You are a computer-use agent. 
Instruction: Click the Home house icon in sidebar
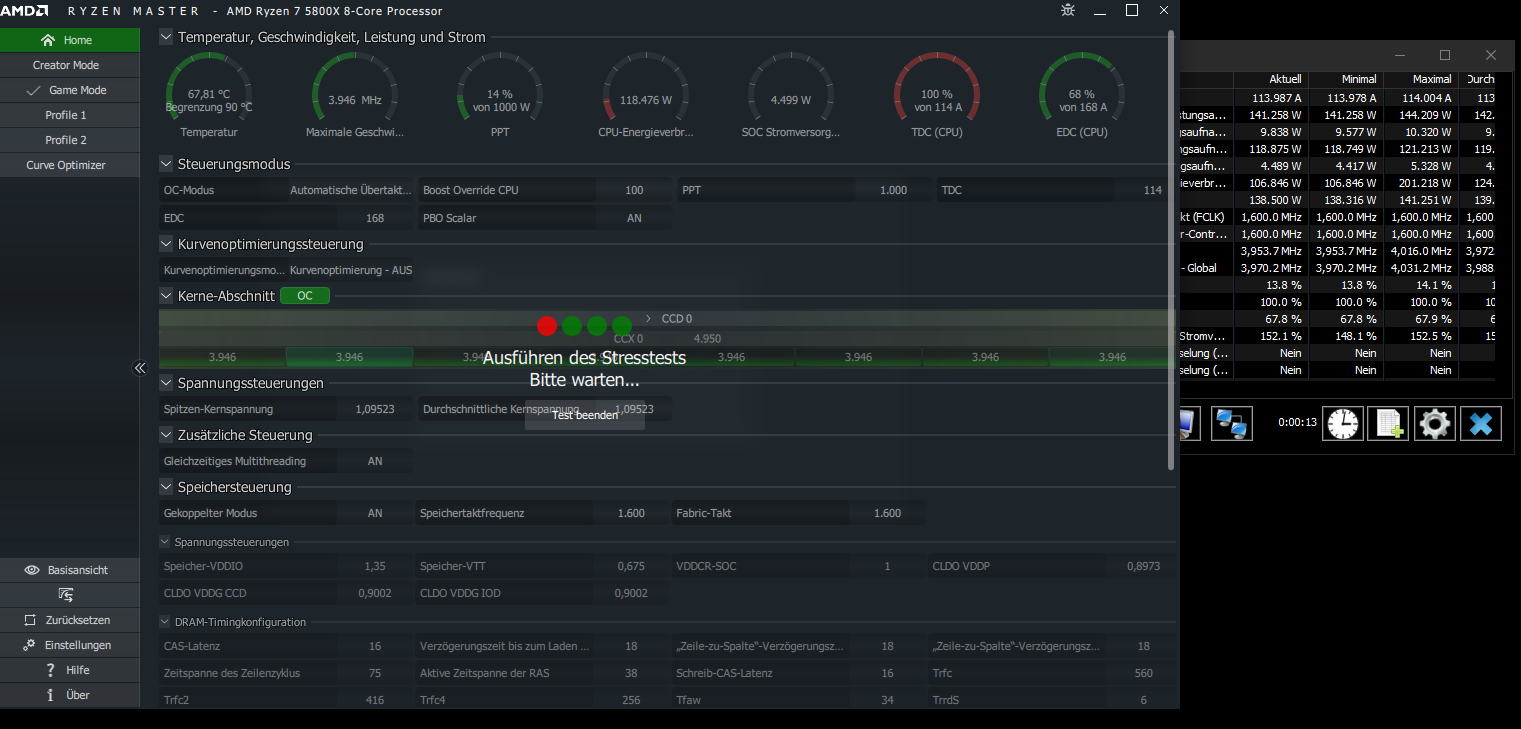[47, 40]
